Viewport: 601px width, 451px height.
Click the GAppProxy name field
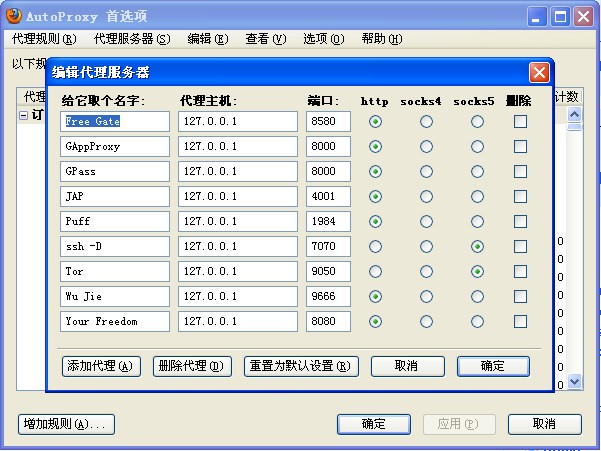tap(115, 146)
